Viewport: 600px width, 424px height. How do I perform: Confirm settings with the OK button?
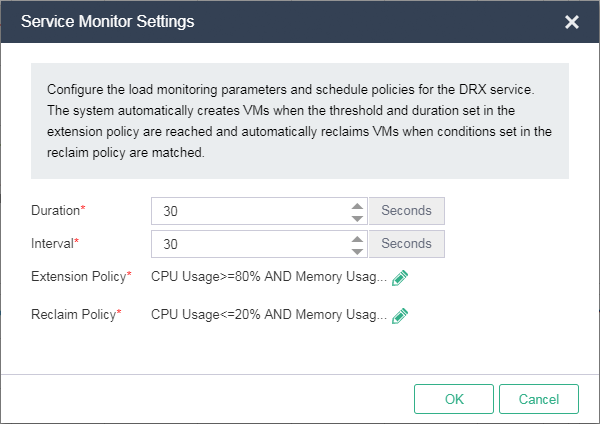tap(454, 399)
